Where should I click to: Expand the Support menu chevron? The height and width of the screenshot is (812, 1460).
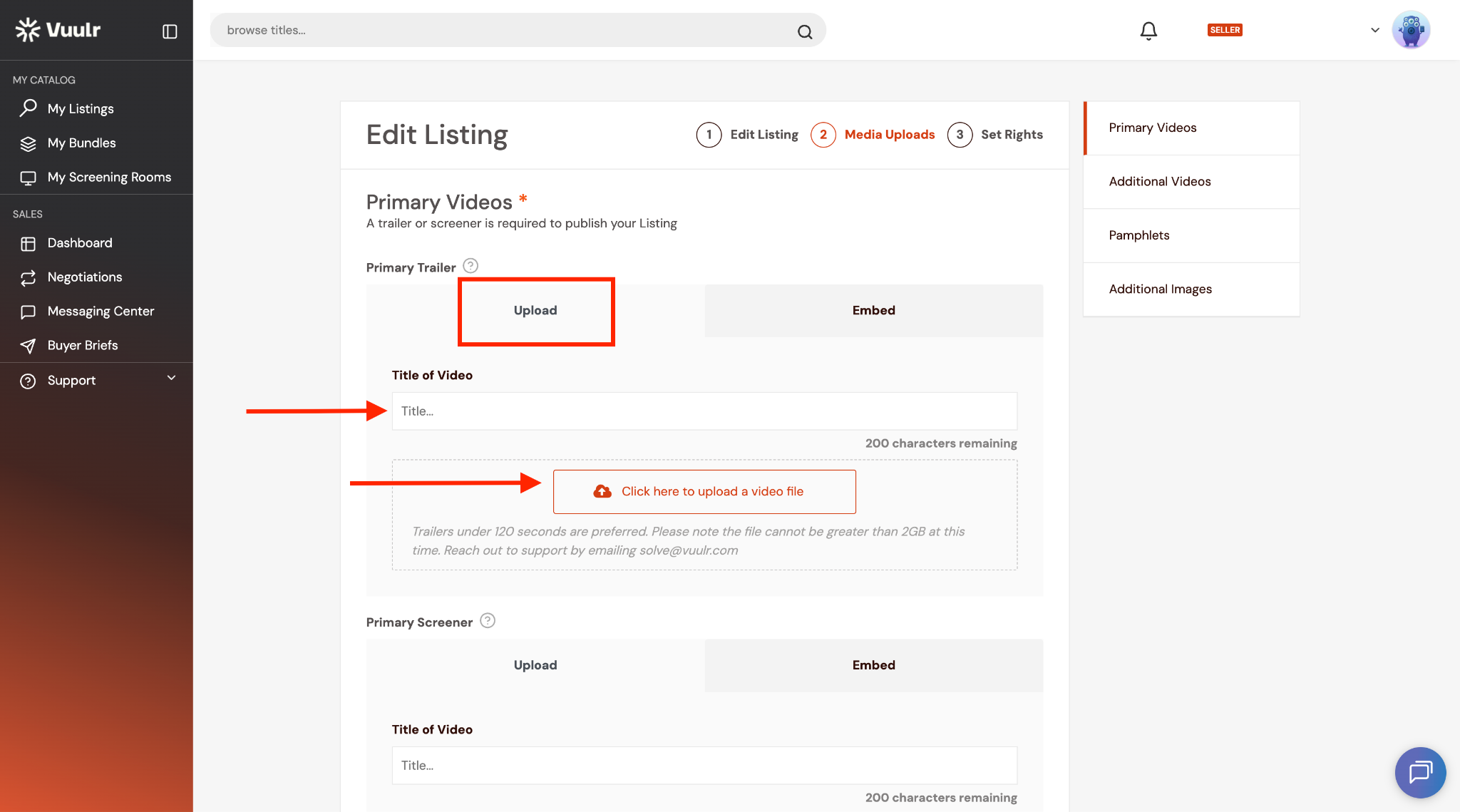pyautogui.click(x=171, y=379)
